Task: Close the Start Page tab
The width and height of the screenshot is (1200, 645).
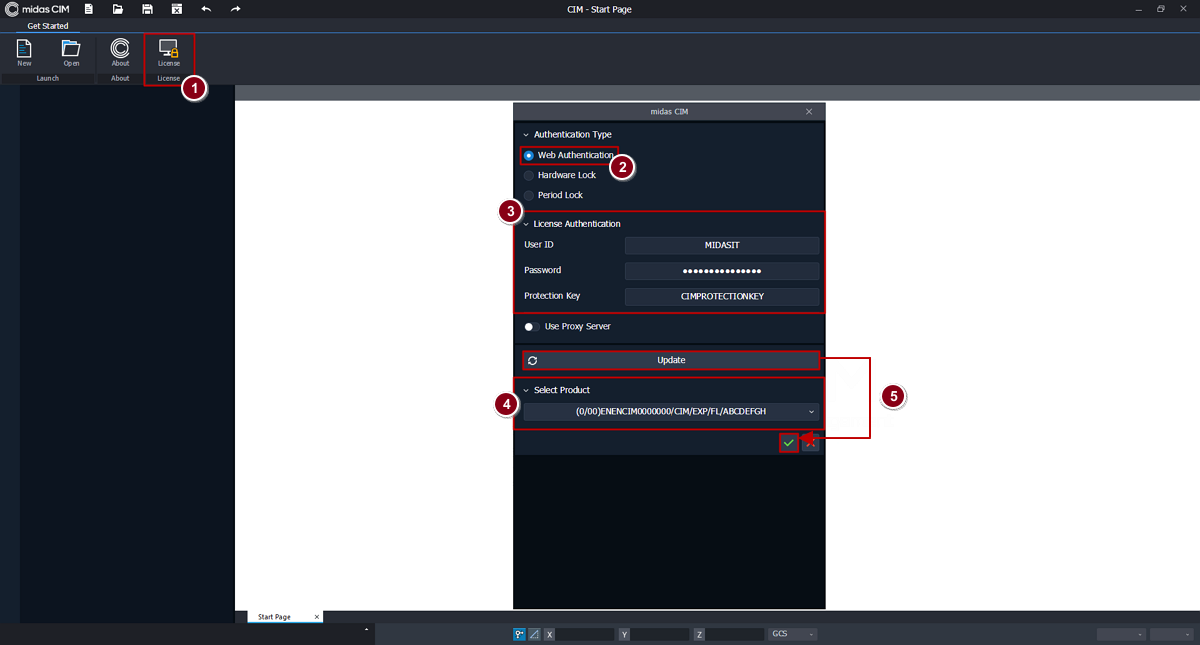Action: point(317,617)
